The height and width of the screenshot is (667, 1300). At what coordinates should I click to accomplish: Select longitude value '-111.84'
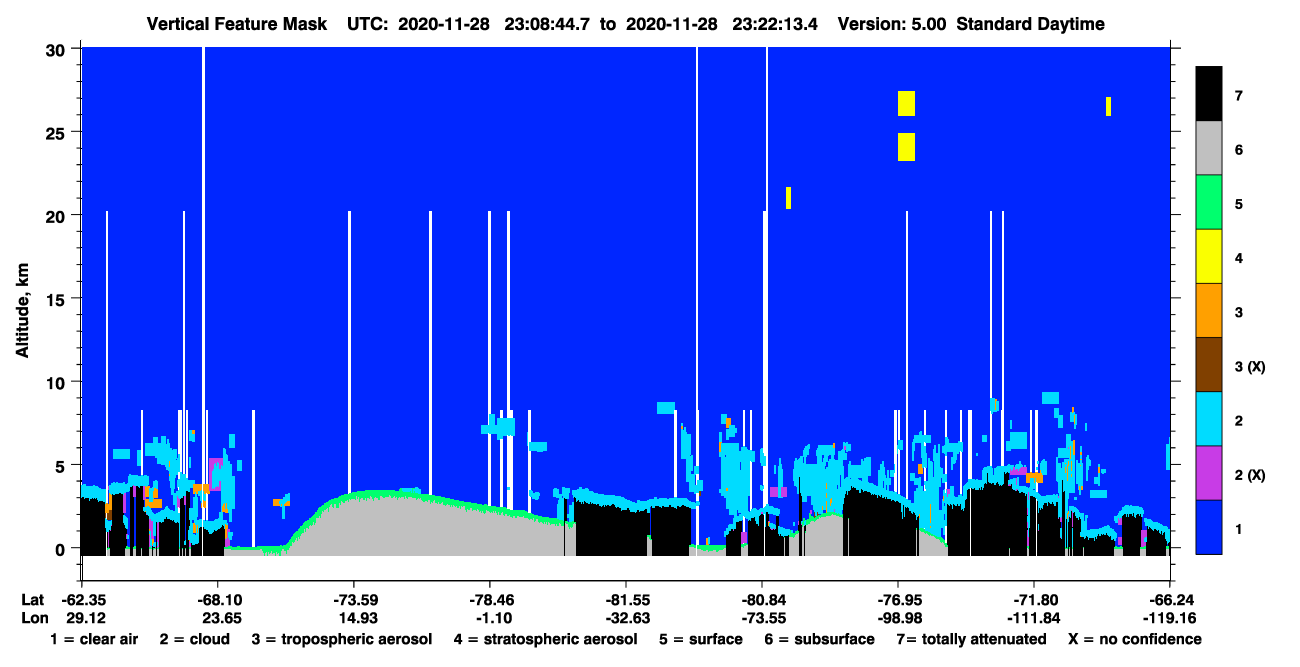pyautogui.click(x=1034, y=617)
